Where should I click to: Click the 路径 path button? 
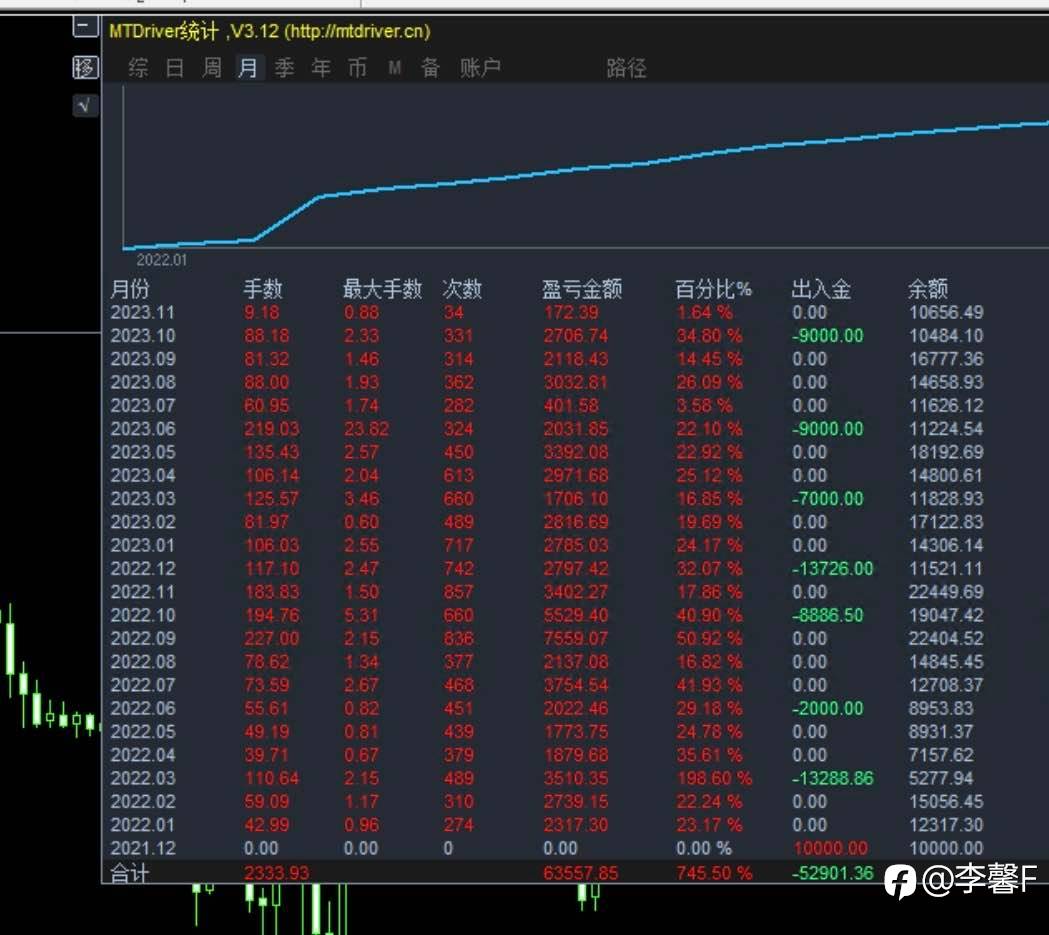click(x=626, y=68)
